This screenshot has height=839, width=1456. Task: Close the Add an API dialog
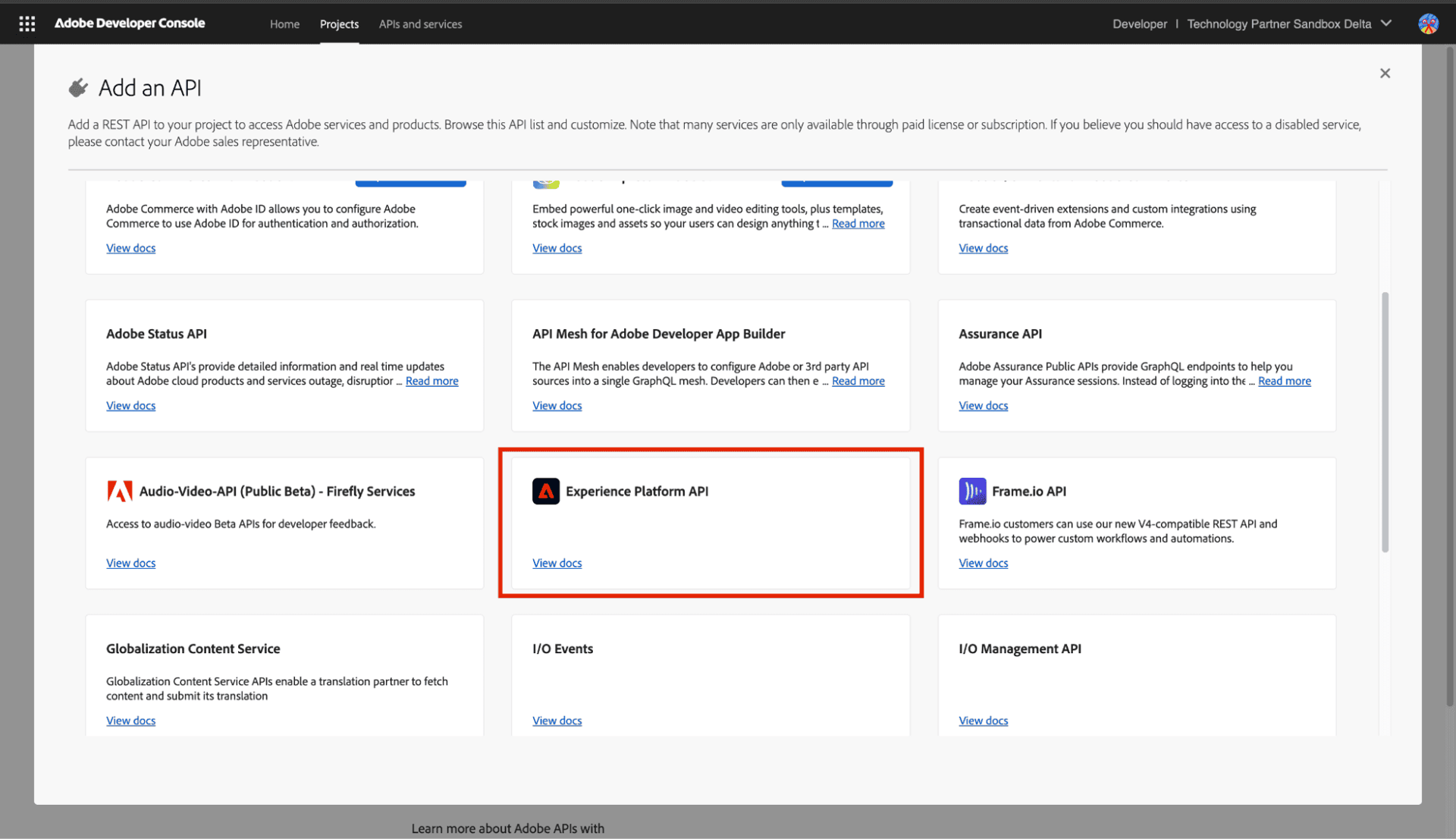tap(1385, 73)
